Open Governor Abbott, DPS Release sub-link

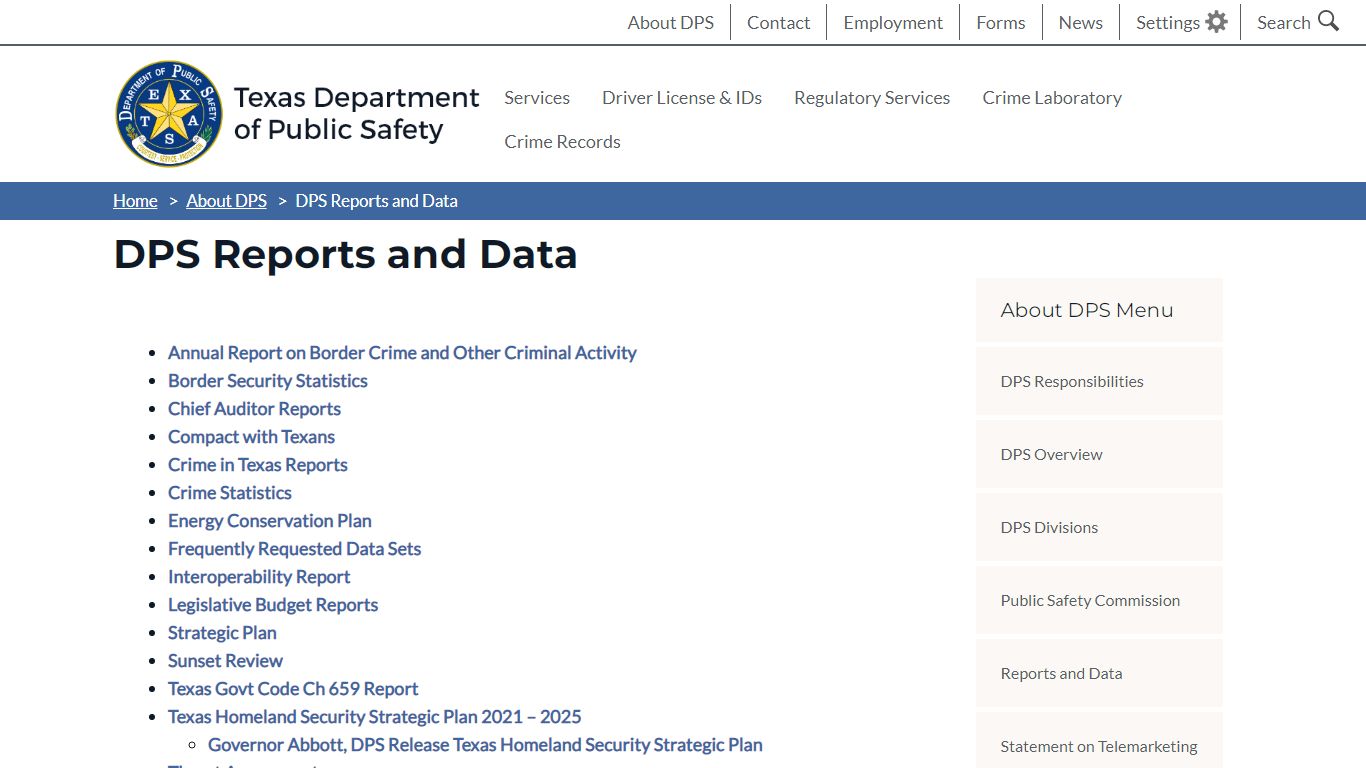[x=485, y=744]
